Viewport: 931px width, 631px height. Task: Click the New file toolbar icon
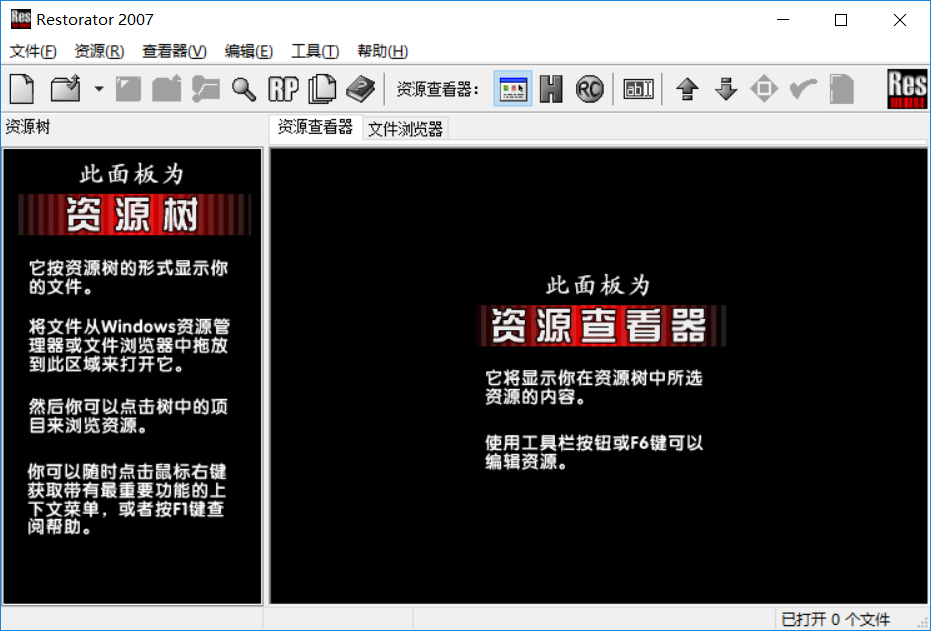(22, 89)
